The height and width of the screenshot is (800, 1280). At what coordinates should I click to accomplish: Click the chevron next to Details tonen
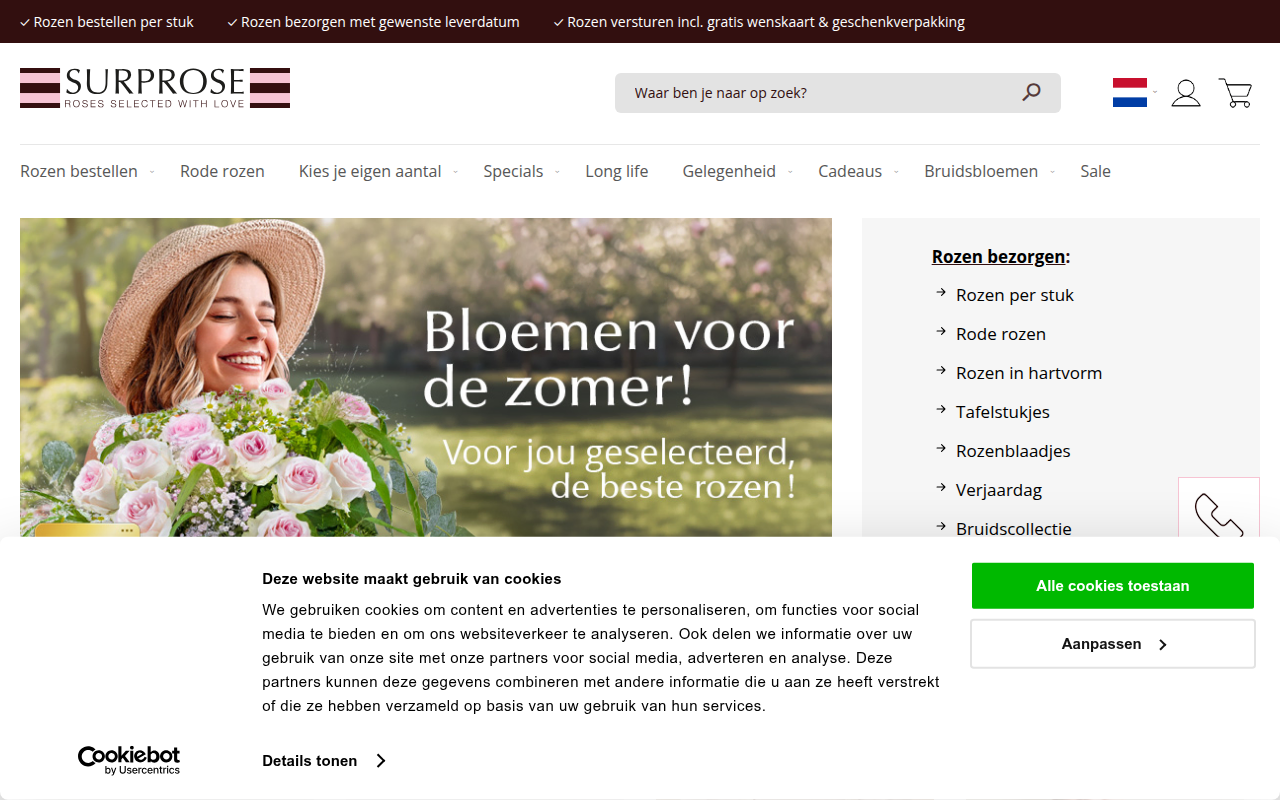381,761
